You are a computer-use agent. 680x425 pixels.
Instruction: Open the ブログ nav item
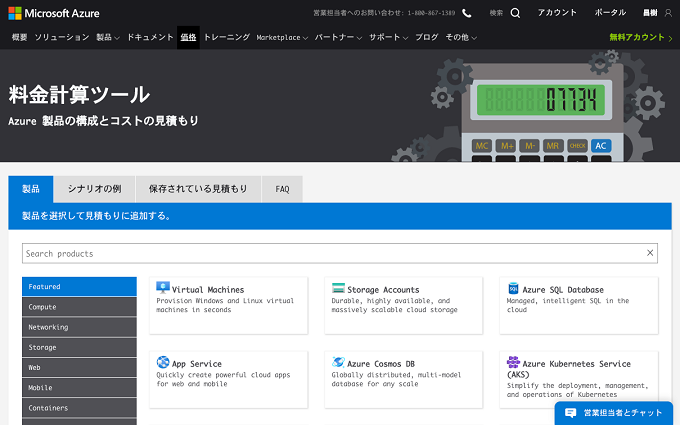click(427, 37)
